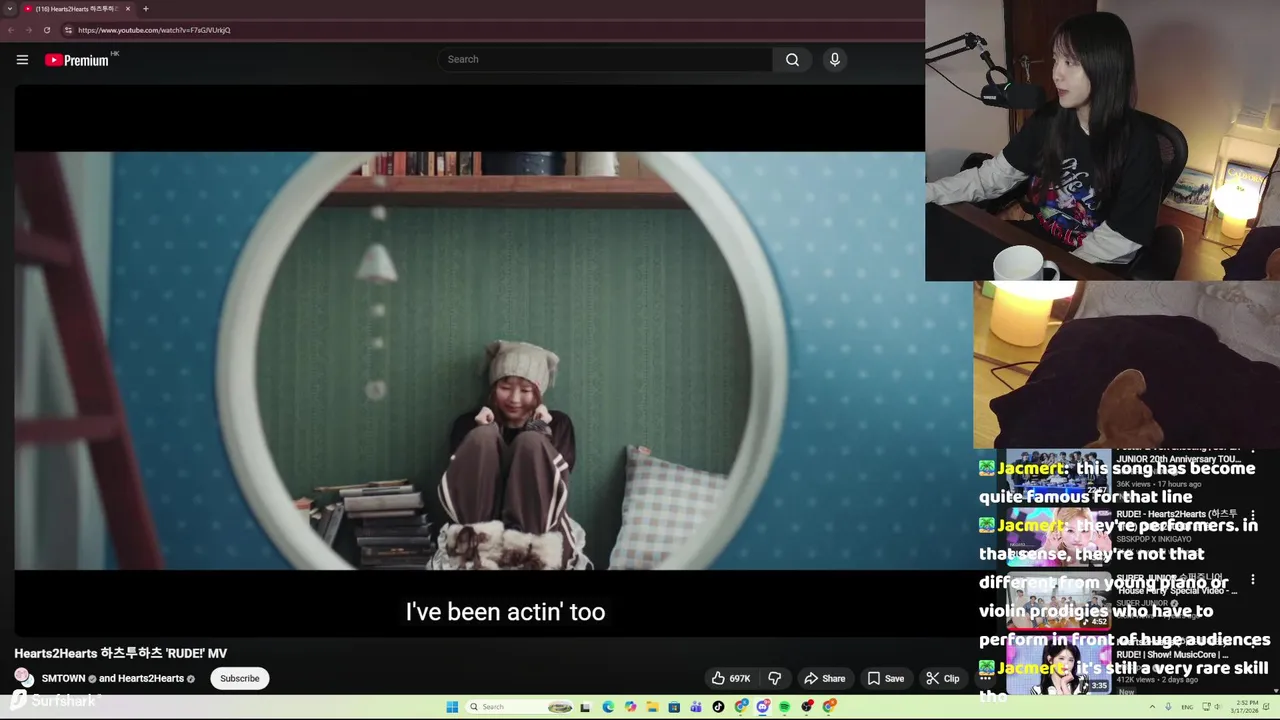
Task: Show hidden system tray icons
Action: (x=1152, y=707)
